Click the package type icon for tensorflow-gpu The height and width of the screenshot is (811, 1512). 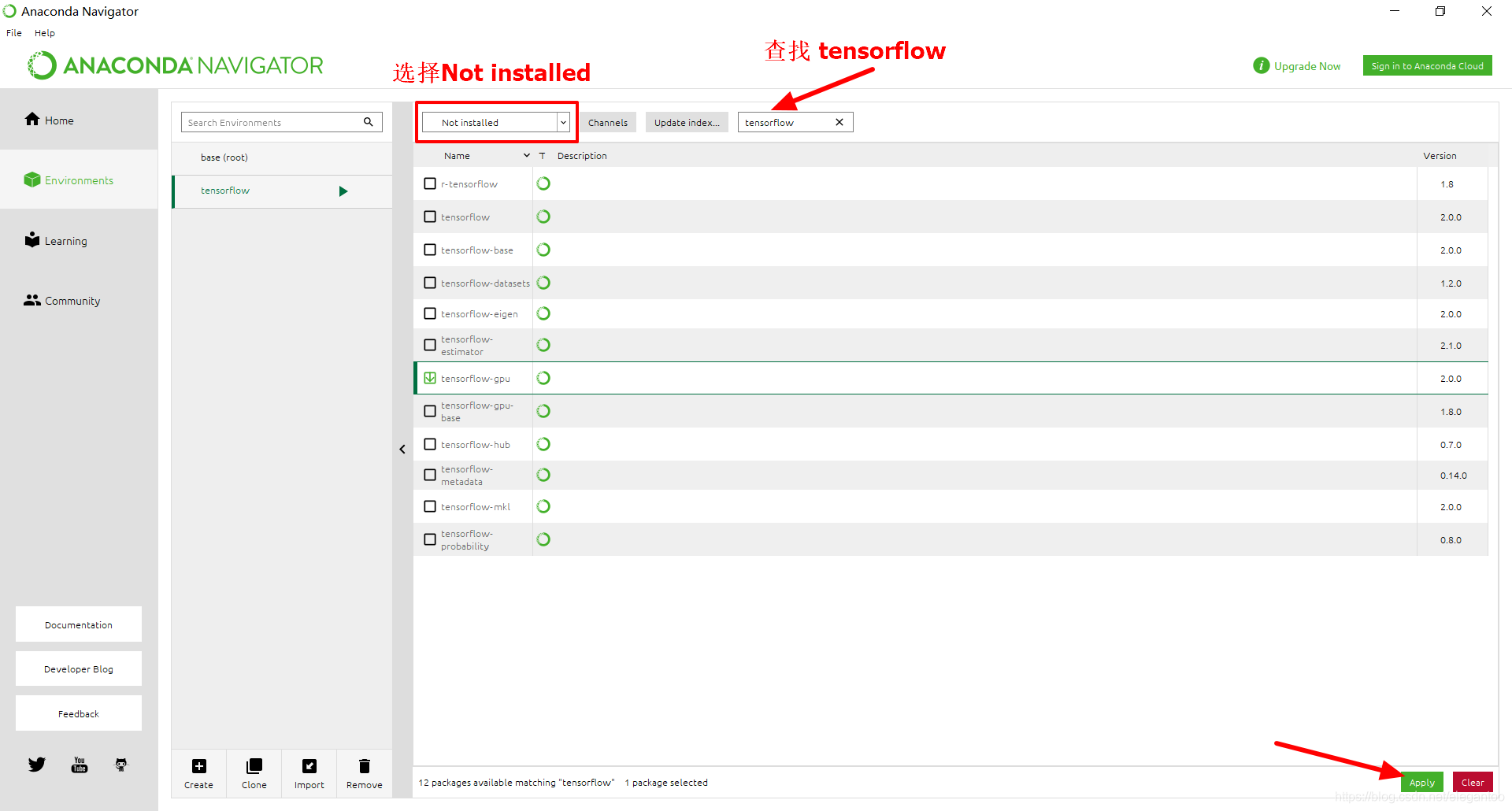[543, 378]
